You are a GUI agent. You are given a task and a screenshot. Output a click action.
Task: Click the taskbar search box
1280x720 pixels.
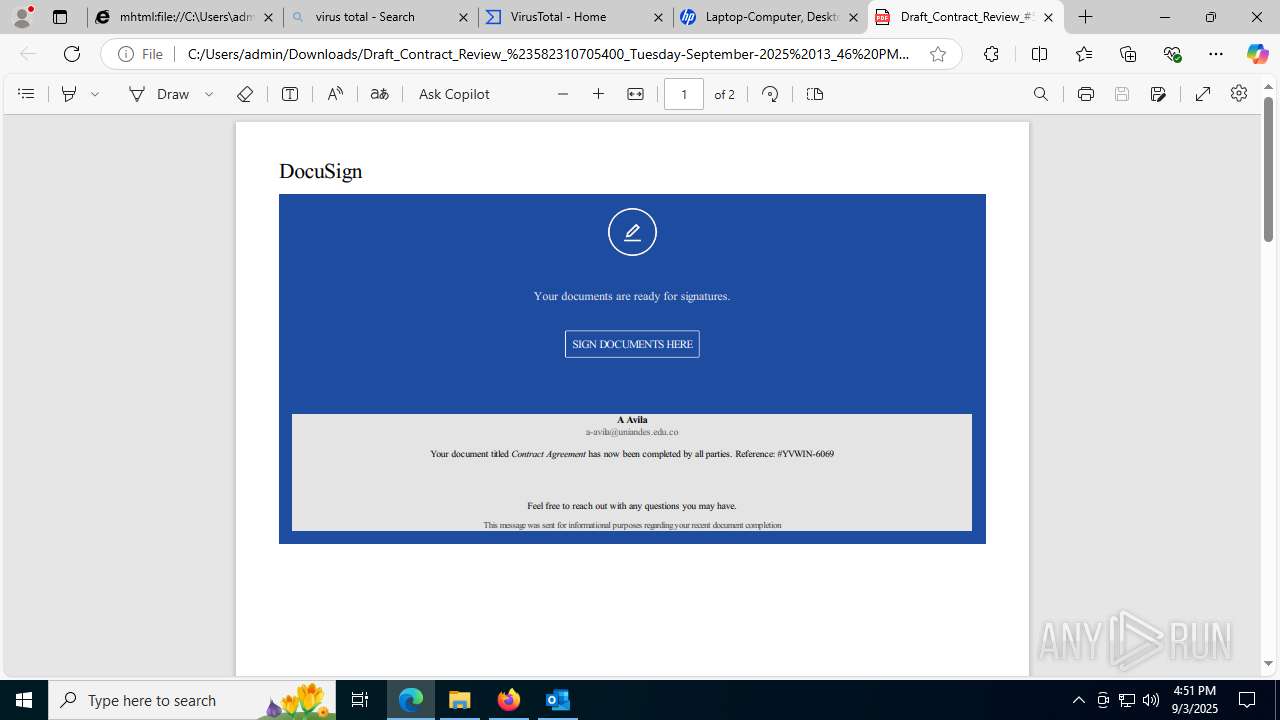point(194,700)
